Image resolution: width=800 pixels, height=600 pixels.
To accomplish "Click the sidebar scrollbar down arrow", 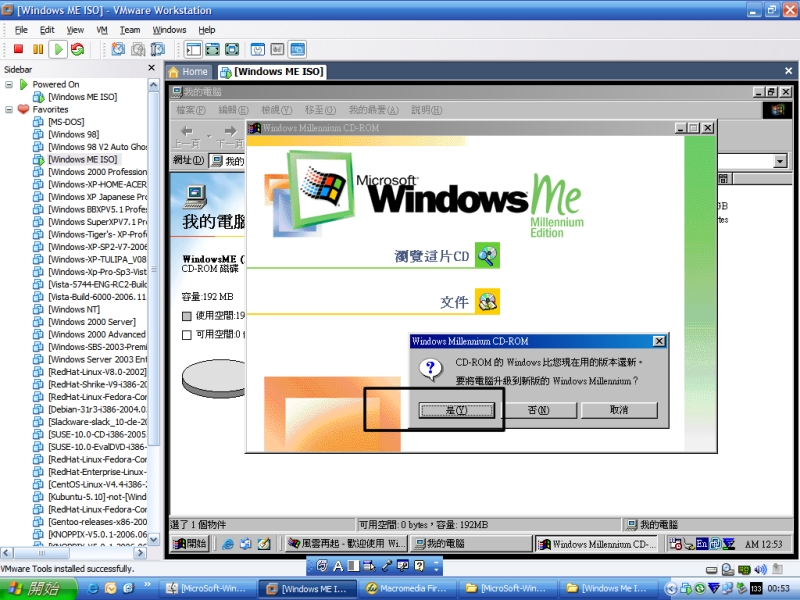I will (x=154, y=539).
